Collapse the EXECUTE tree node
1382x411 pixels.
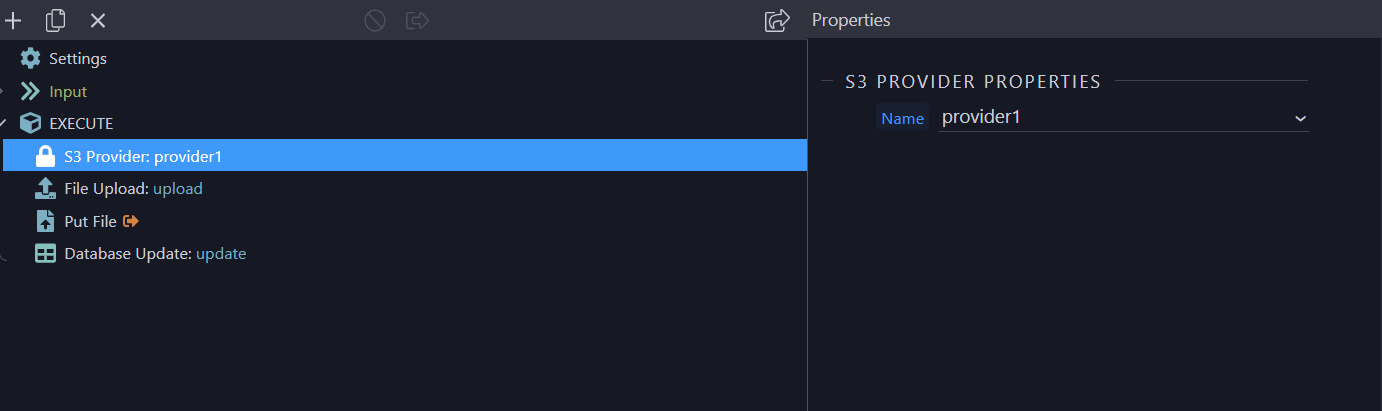click(x=4, y=123)
